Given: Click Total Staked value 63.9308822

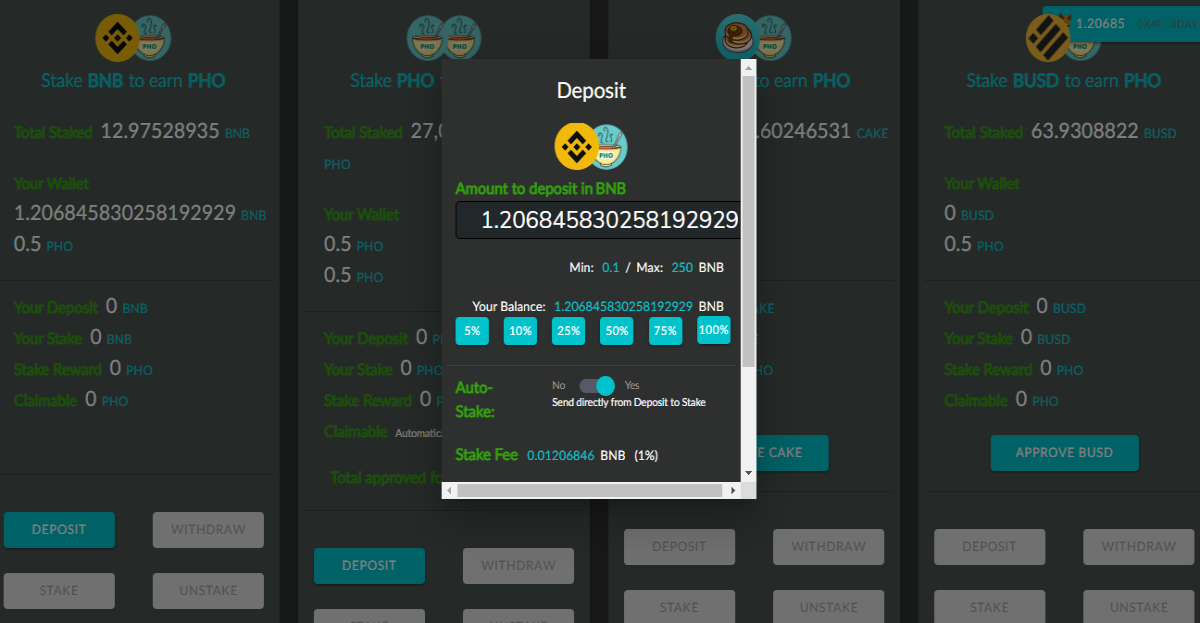Looking at the screenshot, I should click(1084, 131).
